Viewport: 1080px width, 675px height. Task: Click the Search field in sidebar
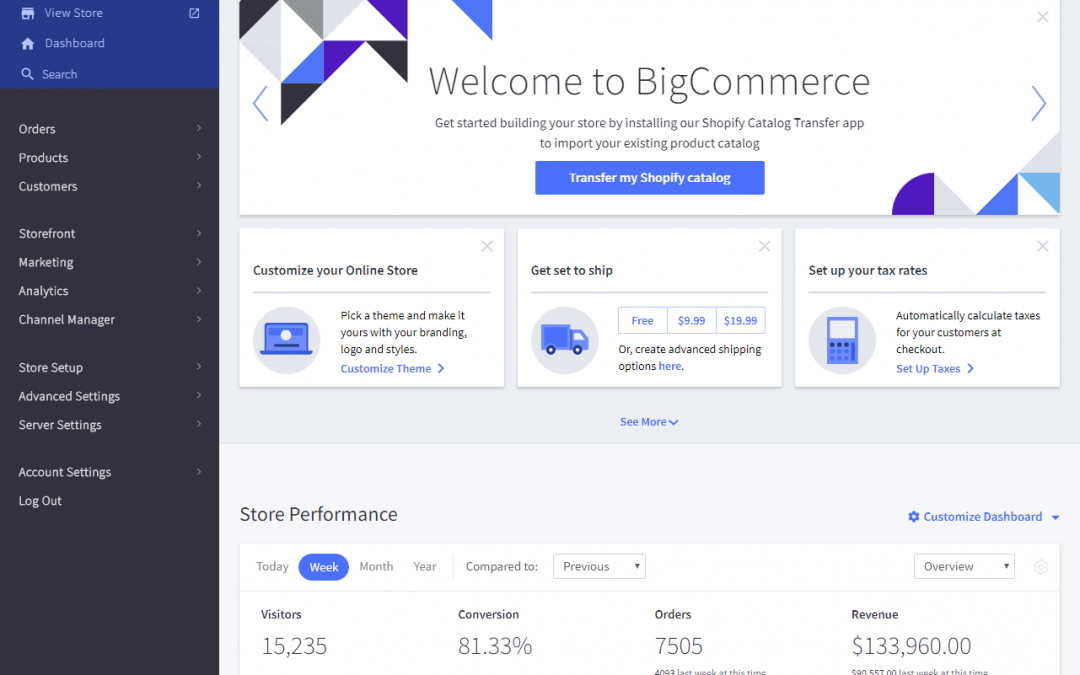(x=59, y=74)
